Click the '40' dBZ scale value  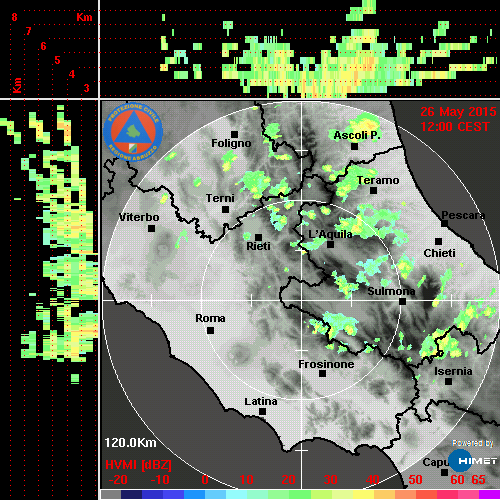point(372,480)
